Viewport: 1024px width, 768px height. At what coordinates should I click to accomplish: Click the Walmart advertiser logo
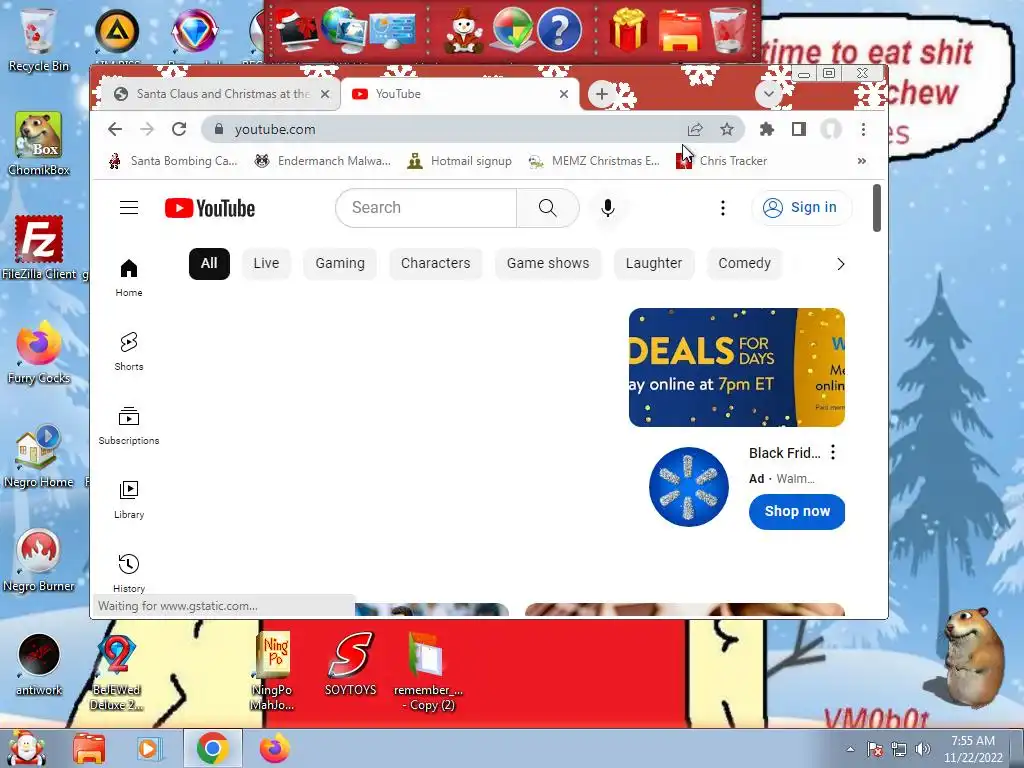point(688,487)
